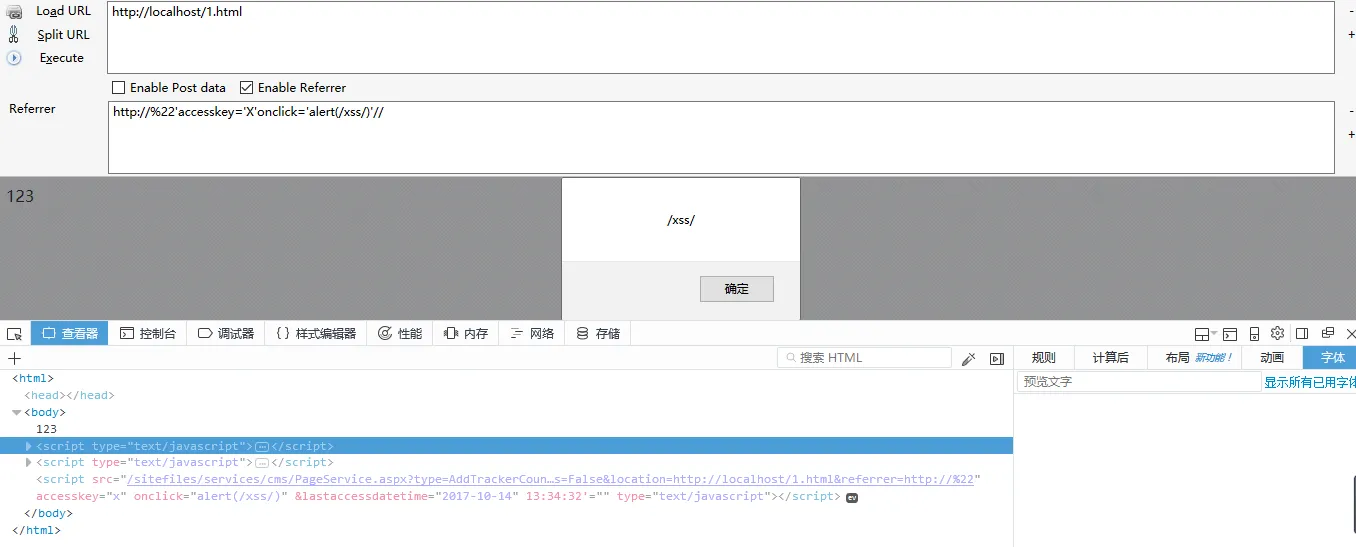Expand the second script node arrow
The width and height of the screenshot is (1356, 547).
tap(29, 463)
